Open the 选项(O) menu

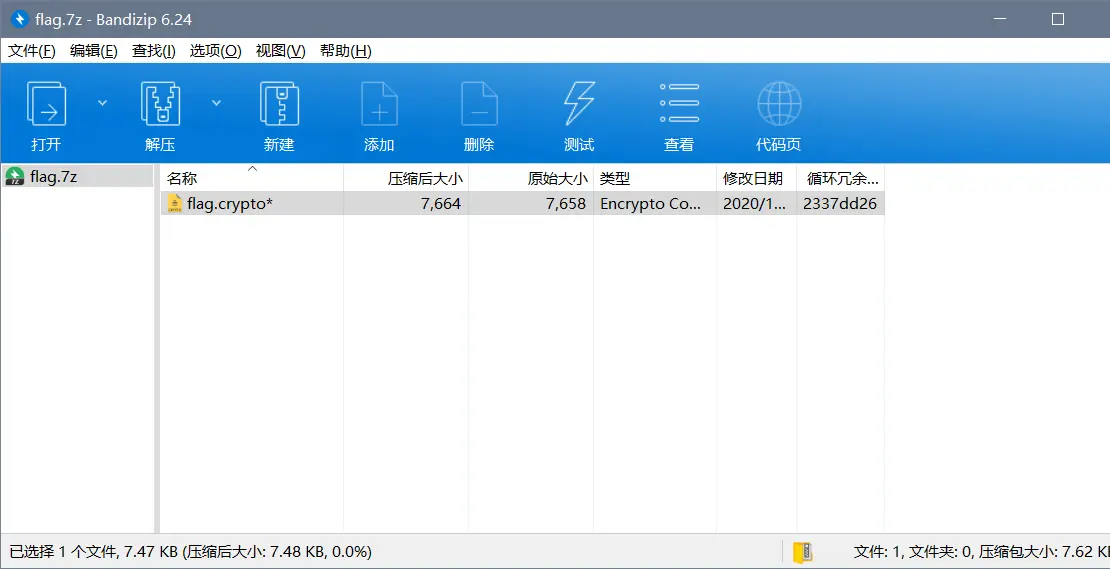[x=215, y=51]
